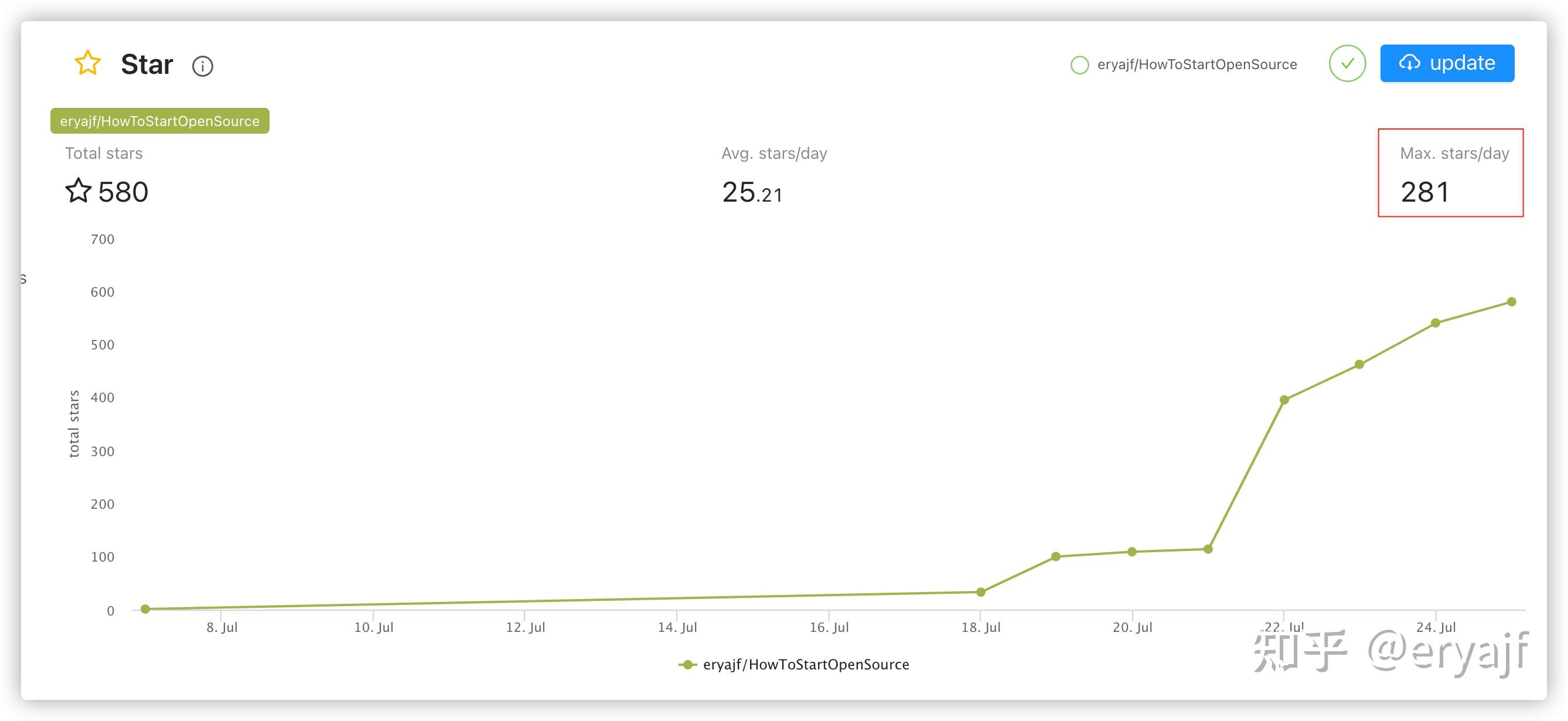Click the green checkmark circle icon
Image resolution: width=1568 pixels, height=721 pixels.
[1347, 63]
